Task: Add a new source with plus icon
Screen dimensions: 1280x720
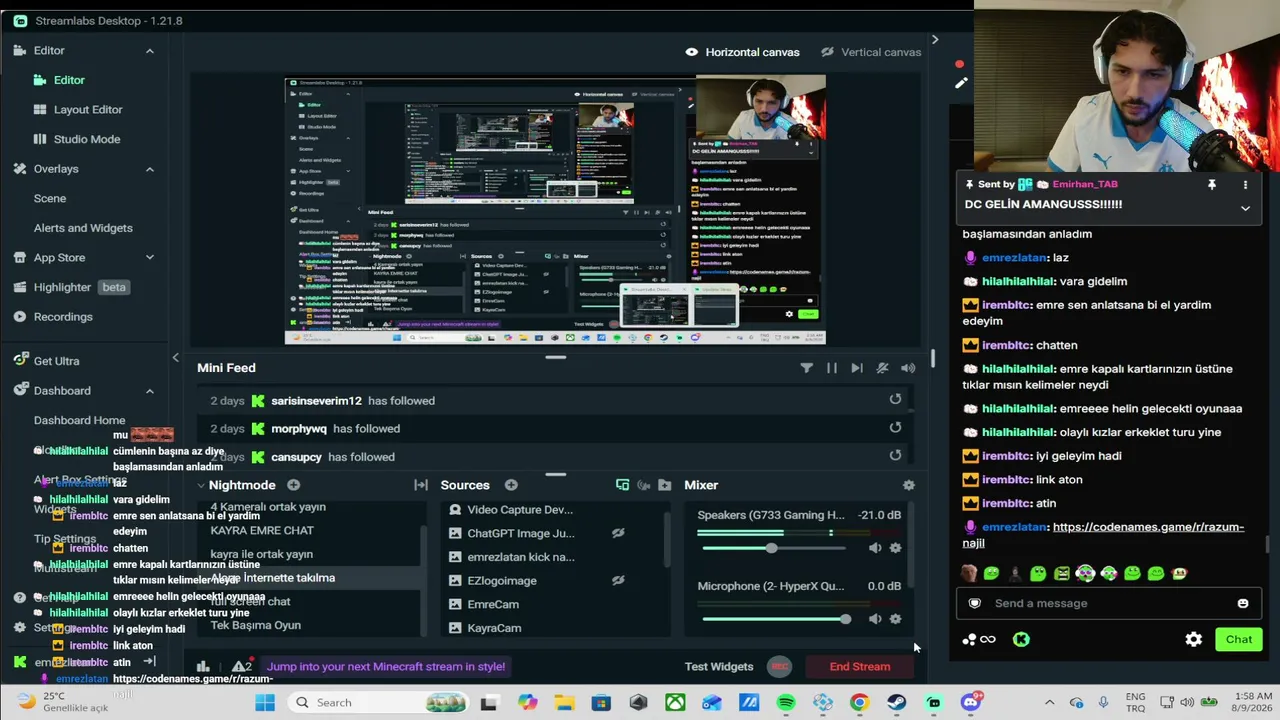Action: tap(511, 485)
